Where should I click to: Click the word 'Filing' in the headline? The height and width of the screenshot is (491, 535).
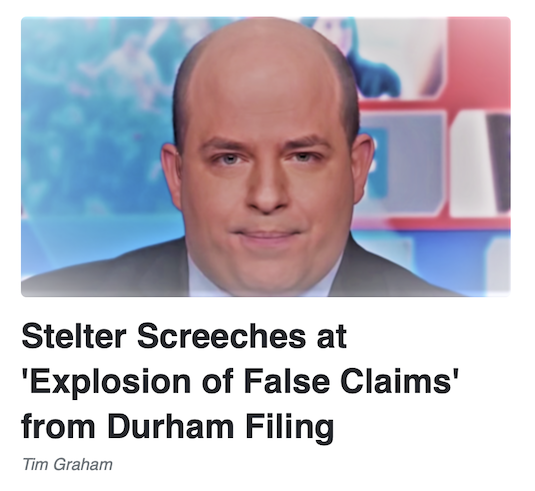tap(290, 428)
